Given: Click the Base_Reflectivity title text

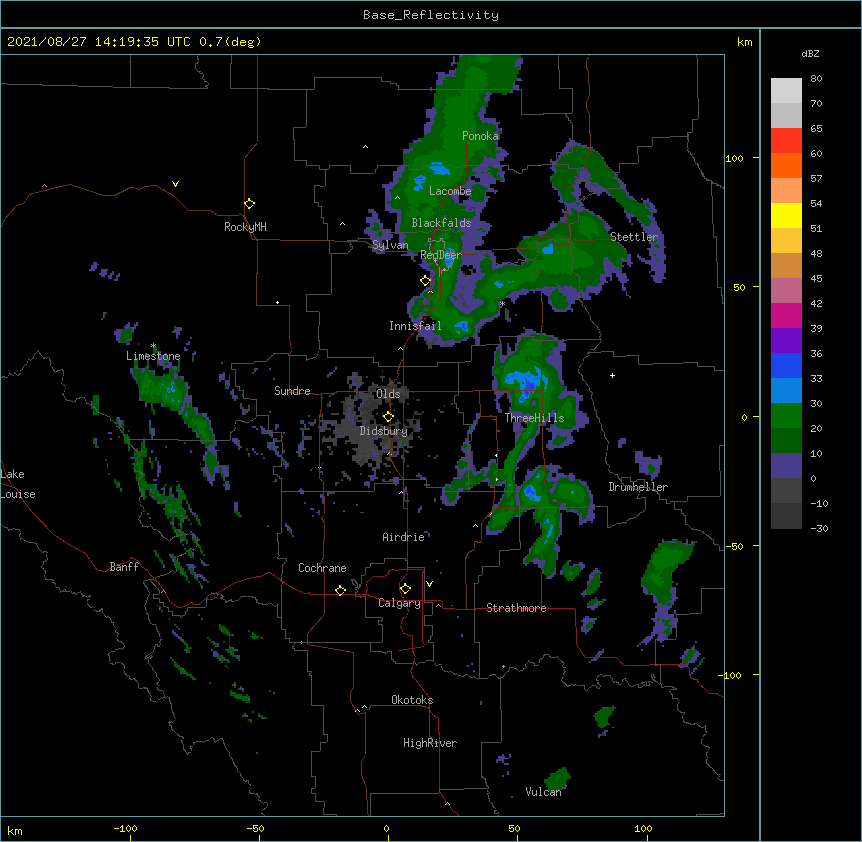Looking at the screenshot, I should point(431,15).
